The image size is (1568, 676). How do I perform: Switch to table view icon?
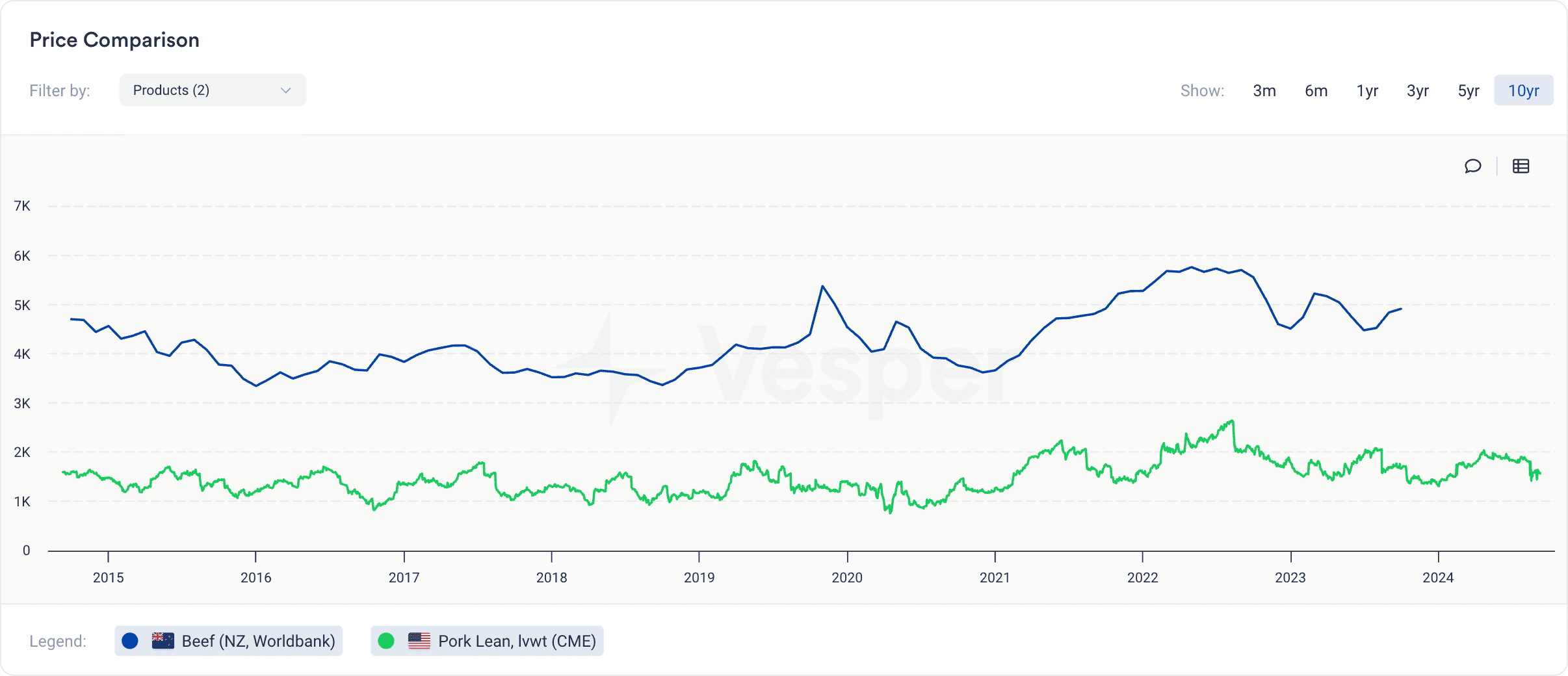[x=1521, y=166]
